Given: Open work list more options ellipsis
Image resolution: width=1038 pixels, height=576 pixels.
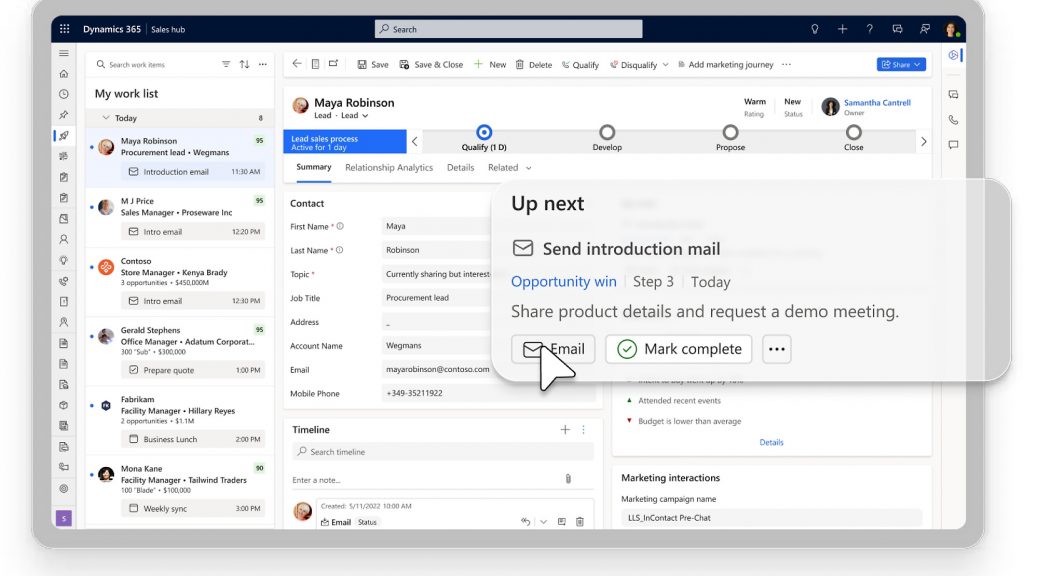Looking at the screenshot, I should coord(263,64).
